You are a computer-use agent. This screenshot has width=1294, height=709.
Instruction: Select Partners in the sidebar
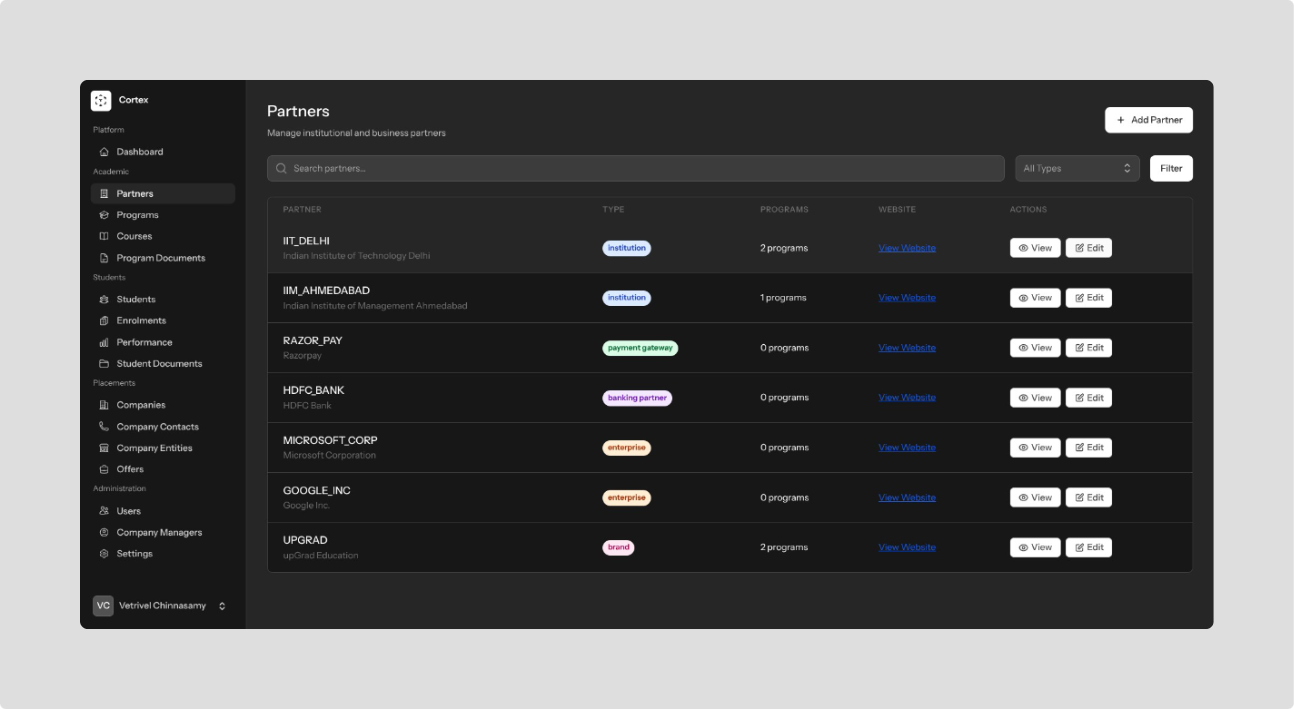point(163,194)
